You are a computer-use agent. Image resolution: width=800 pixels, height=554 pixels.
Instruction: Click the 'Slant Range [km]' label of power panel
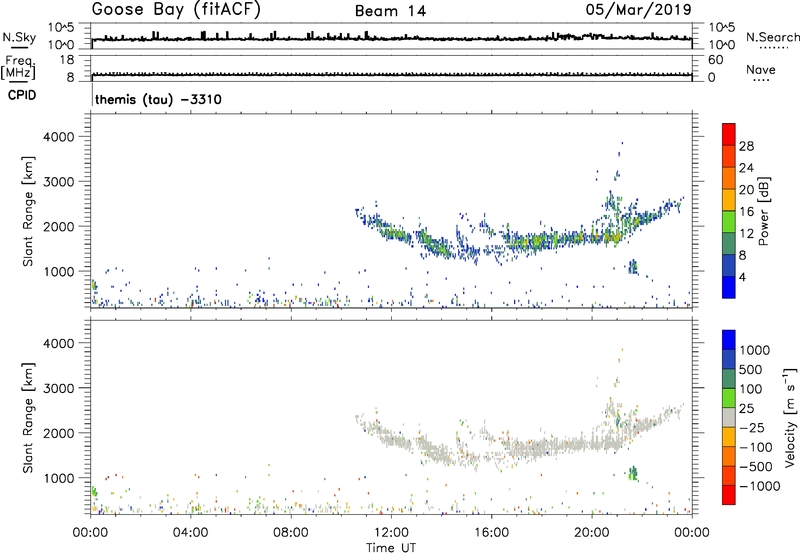[28, 211]
